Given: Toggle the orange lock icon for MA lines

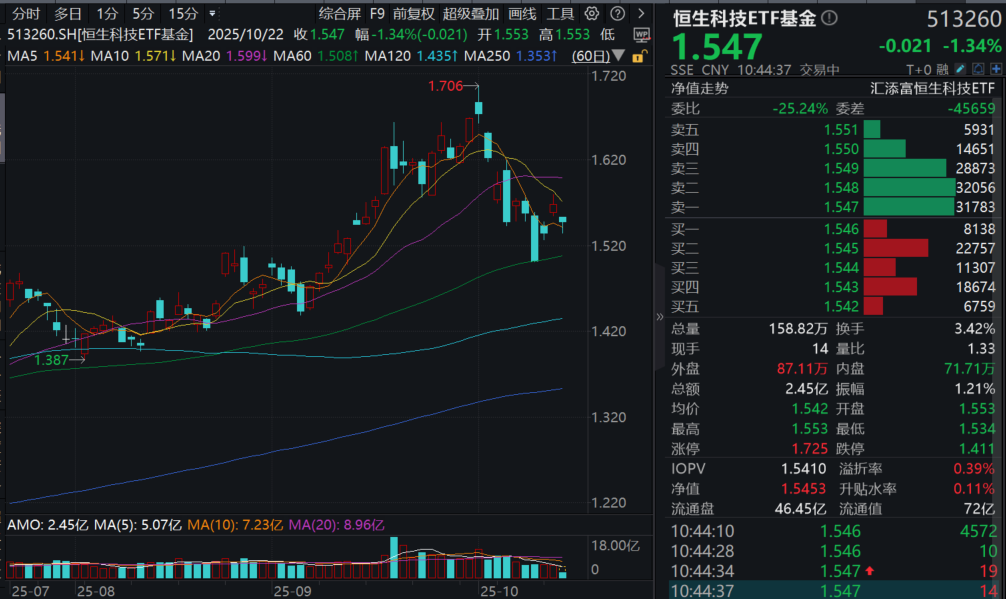Looking at the screenshot, I should [x=639, y=56].
